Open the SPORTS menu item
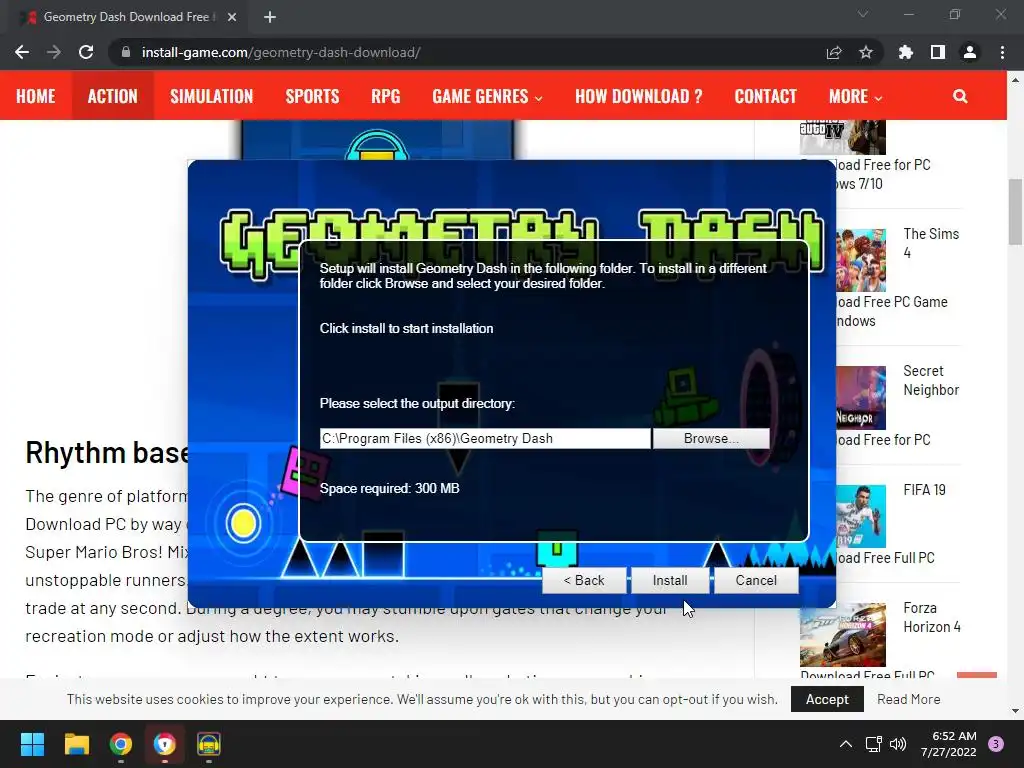Viewport: 1024px width, 768px height. point(312,96)
